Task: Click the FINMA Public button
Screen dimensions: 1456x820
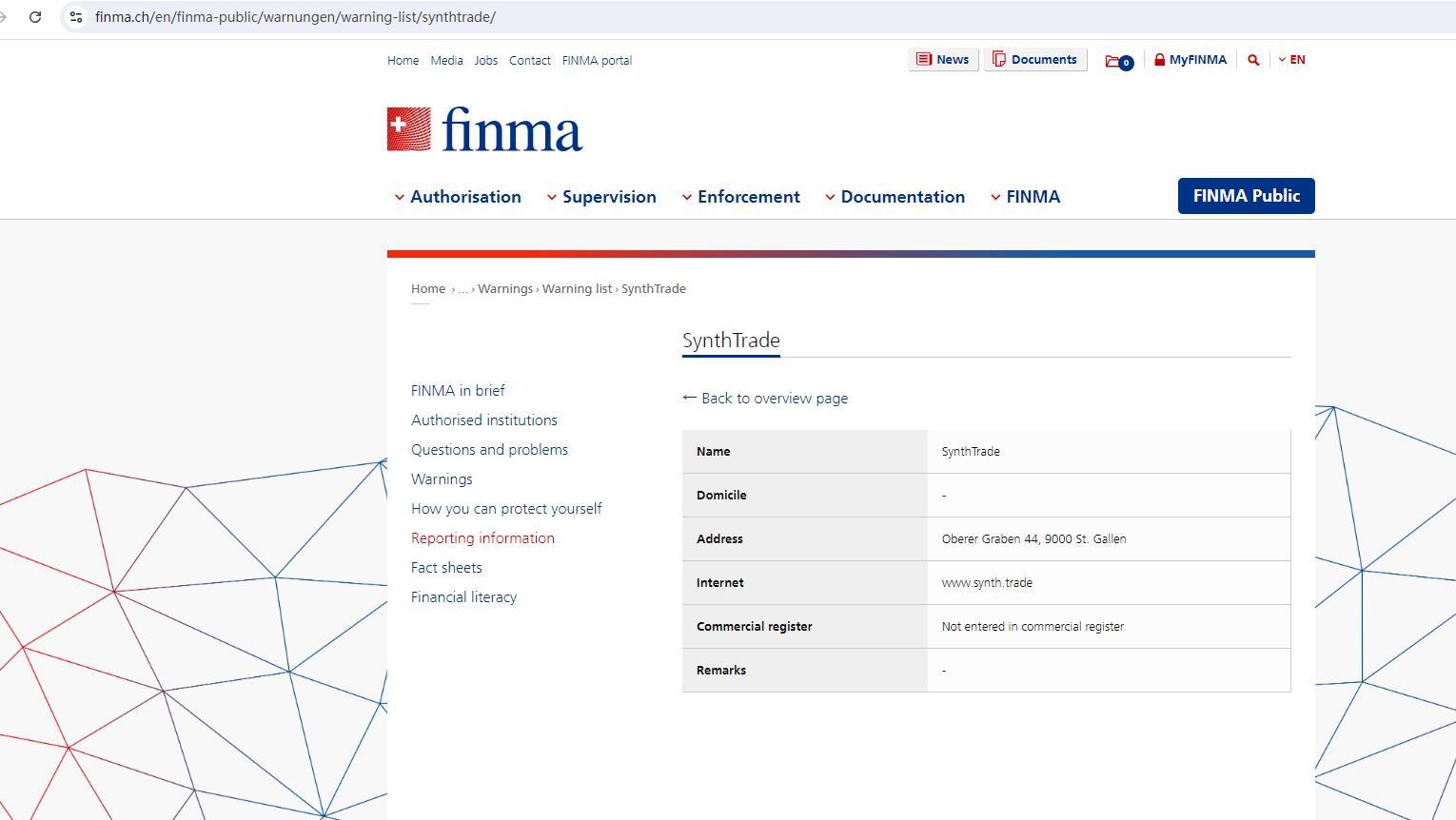Action: pos(1246,196)
